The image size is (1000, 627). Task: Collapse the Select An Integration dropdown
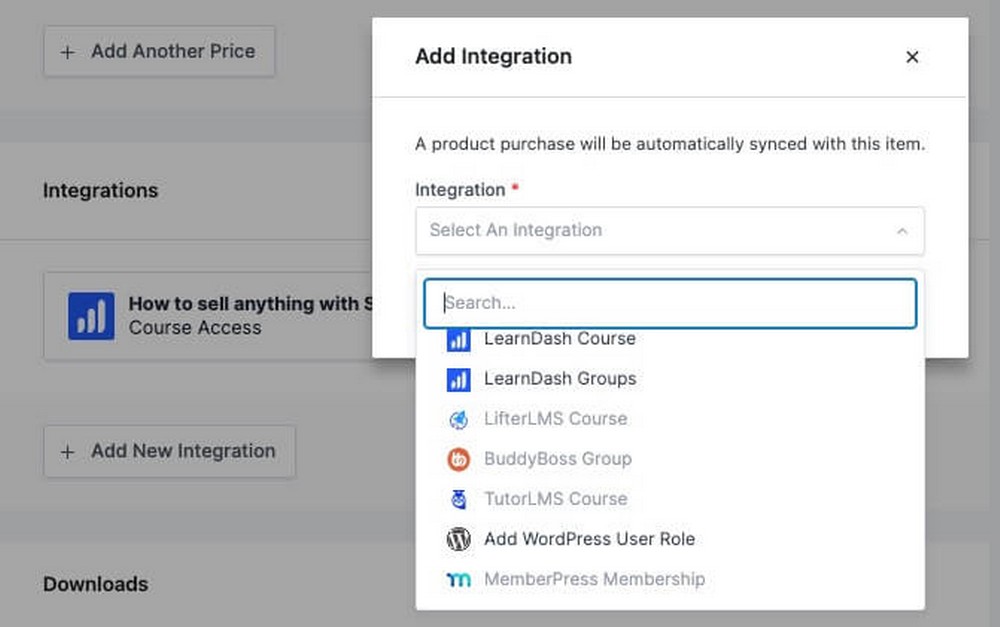click(x=670, y=231)
